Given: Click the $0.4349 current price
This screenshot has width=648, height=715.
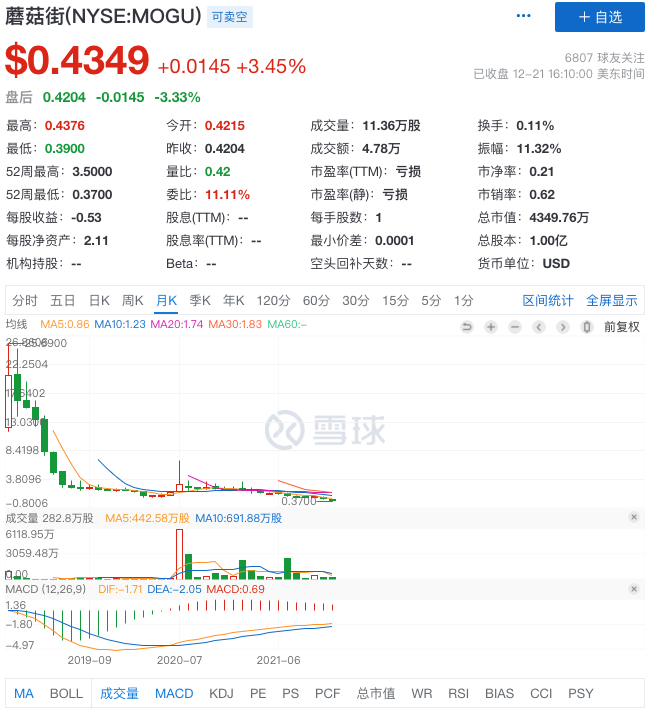Looking at the screenshot, I should [77, 60].
